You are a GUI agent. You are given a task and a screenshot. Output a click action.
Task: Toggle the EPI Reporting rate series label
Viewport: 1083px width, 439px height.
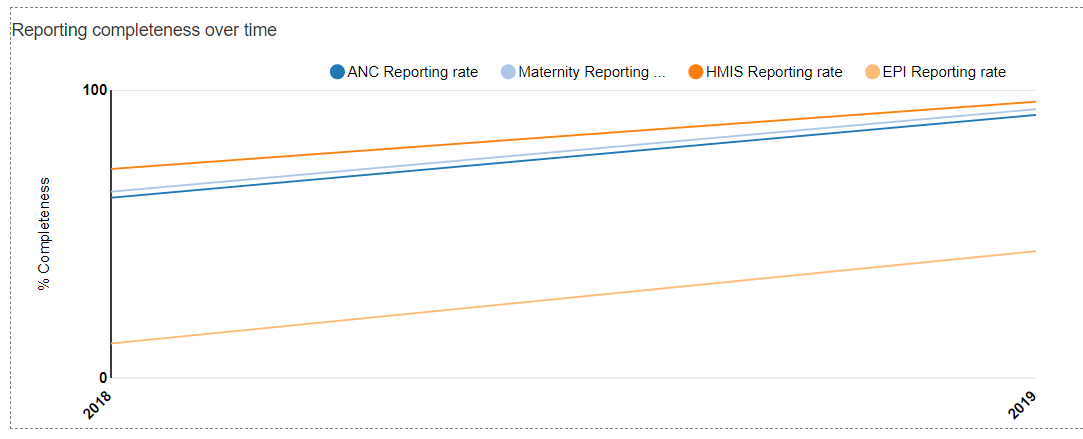coord(944,72)
